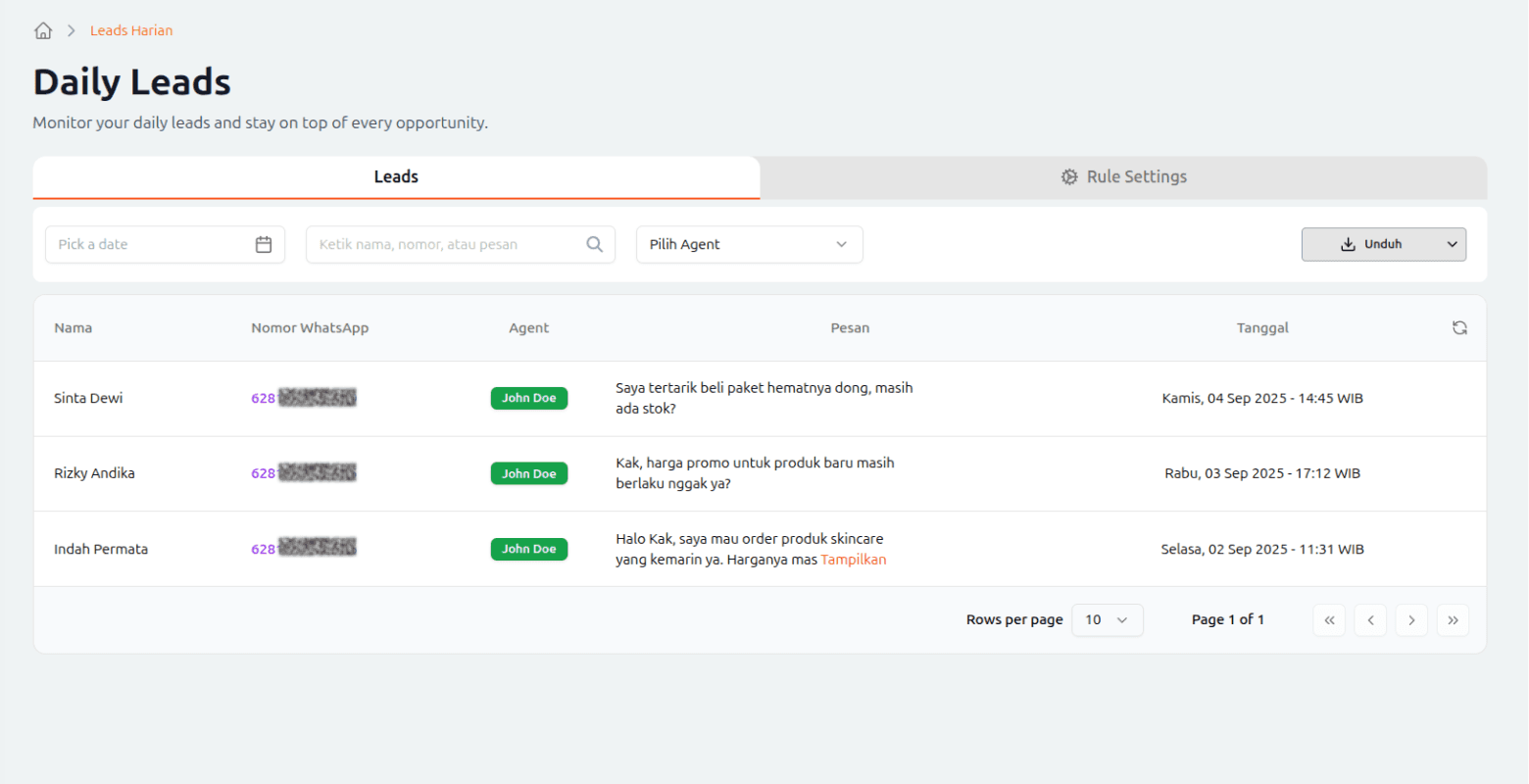This screenshot has height=784, width=1529.
Task: Click the home icon in breadcrumb
Action: (x=43, y=30)
